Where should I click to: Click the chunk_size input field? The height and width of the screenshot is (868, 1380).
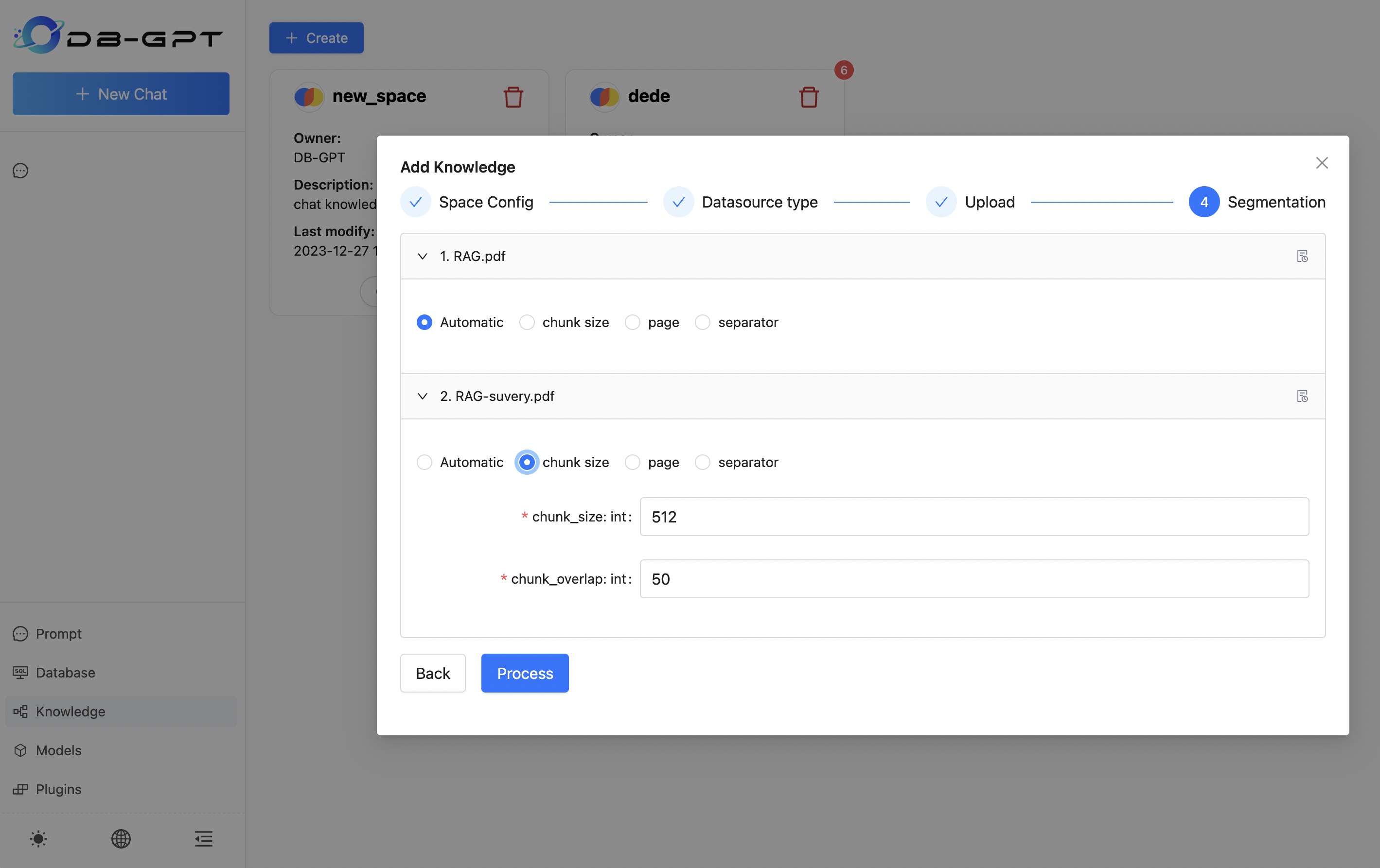tap(973, 517)
